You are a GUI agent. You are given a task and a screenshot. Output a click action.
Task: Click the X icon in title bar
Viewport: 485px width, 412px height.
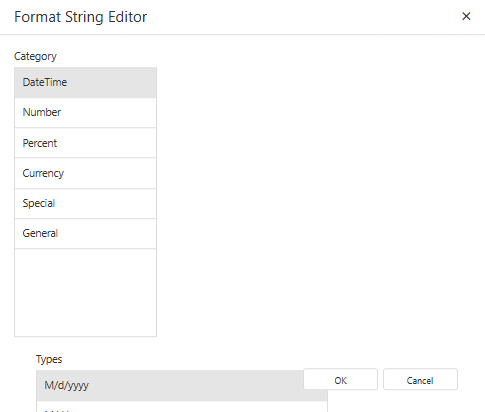(x=466, y=16)
